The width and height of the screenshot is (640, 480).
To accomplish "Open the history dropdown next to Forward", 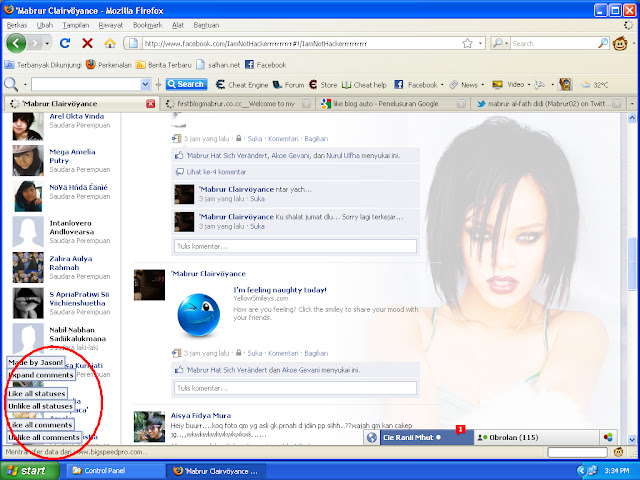I will point(47,43).
